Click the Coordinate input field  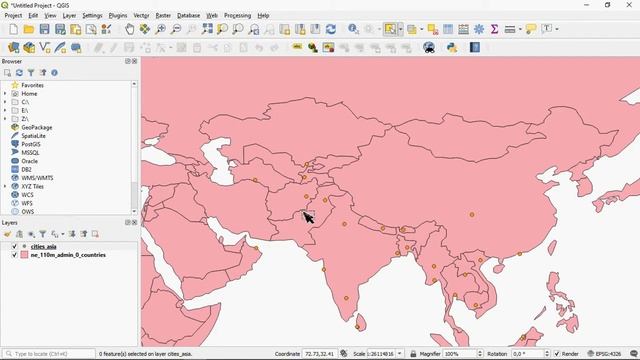(320, 353)
